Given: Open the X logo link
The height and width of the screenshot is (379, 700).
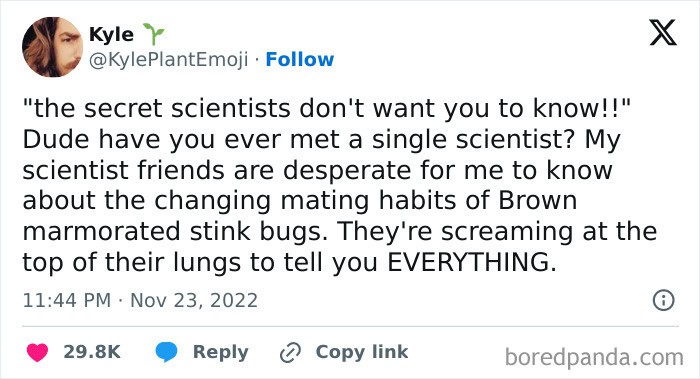Looking at the screenshot, I should coord(663,32).
